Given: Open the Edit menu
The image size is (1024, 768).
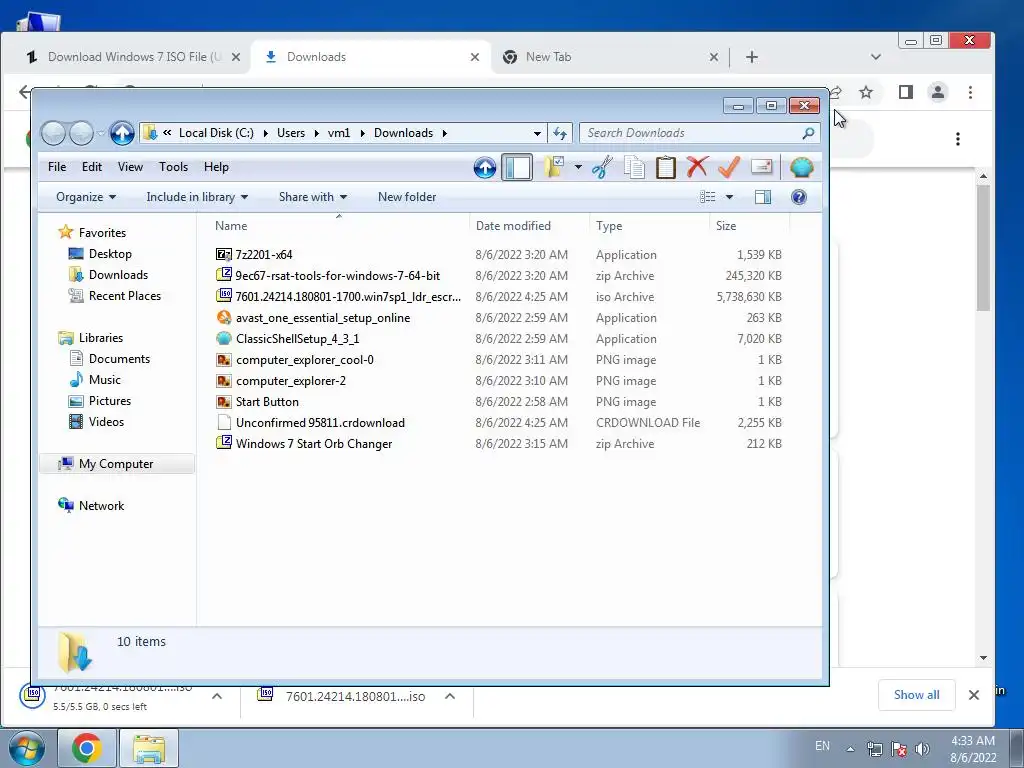Looking at the screenshot, I should [x=91, y=167].
